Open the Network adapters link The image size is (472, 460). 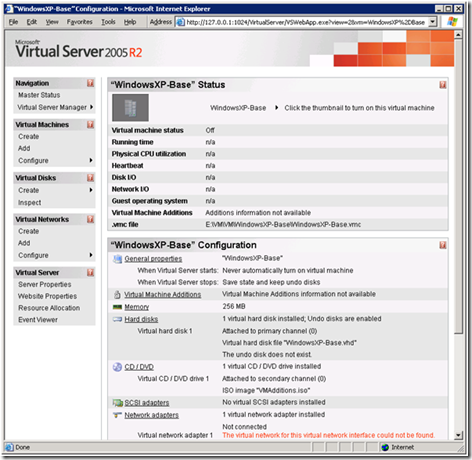pyautogui.click(x=152, y=415)
